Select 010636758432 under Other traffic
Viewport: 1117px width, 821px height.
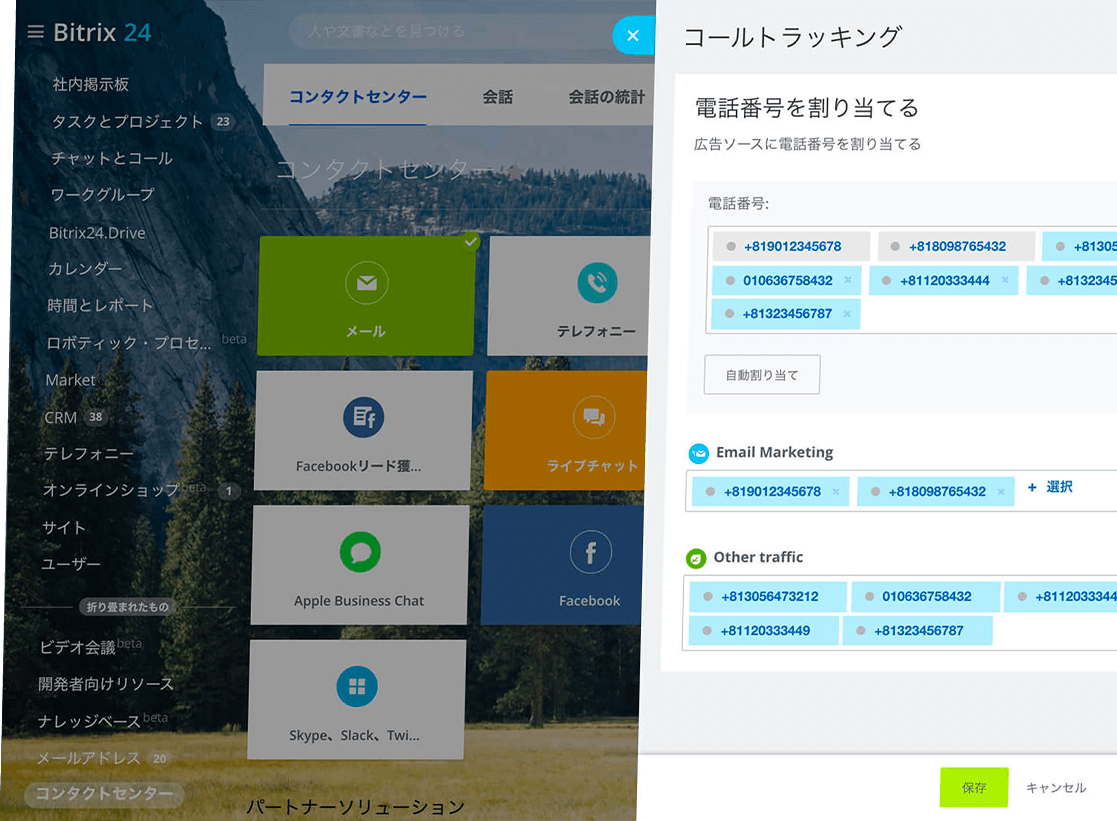click(x=925, y=597)
